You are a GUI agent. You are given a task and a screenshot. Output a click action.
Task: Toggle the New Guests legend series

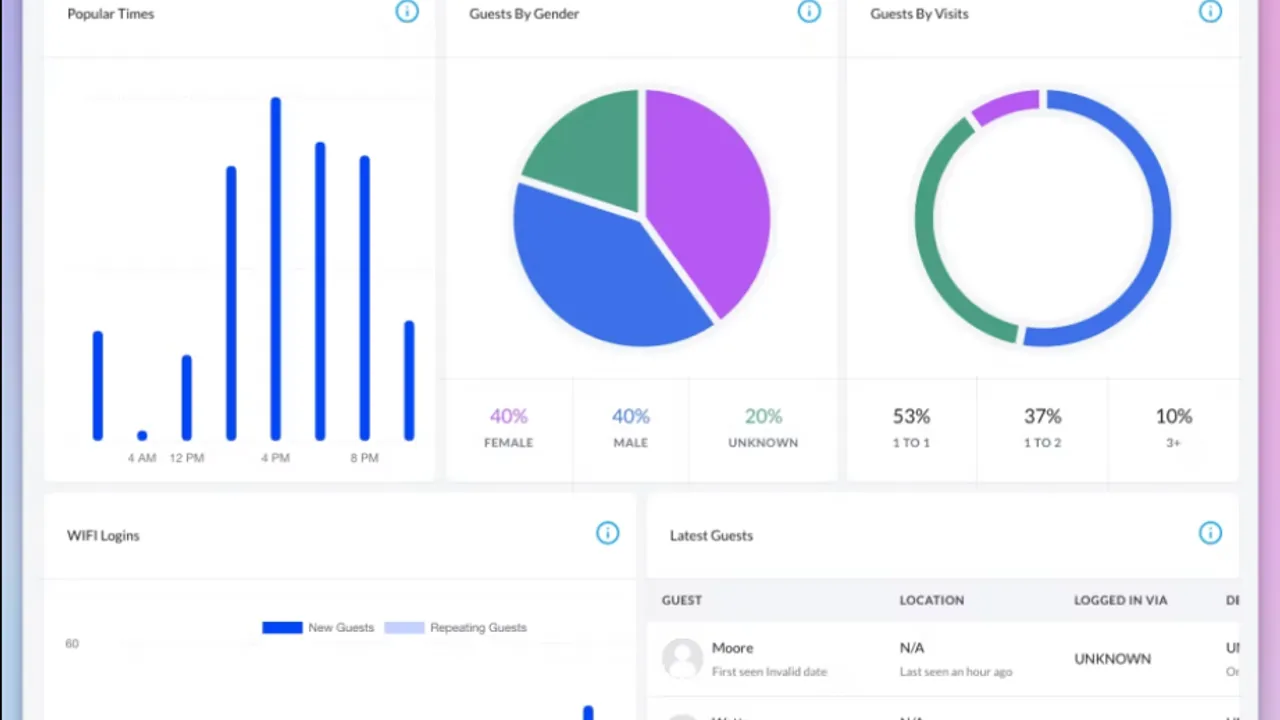[318, 628]
